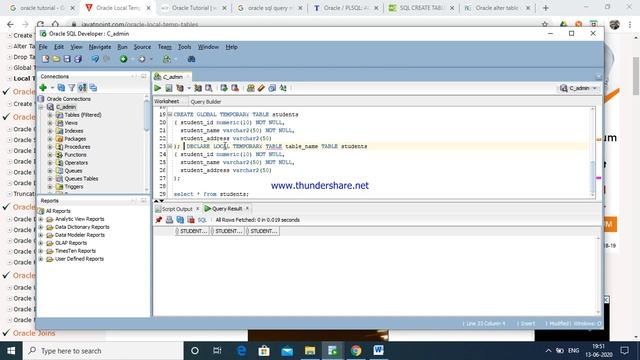Expand the Analytic View Reports folder
This screenshot has height=360, width=640.
point(40,219)
